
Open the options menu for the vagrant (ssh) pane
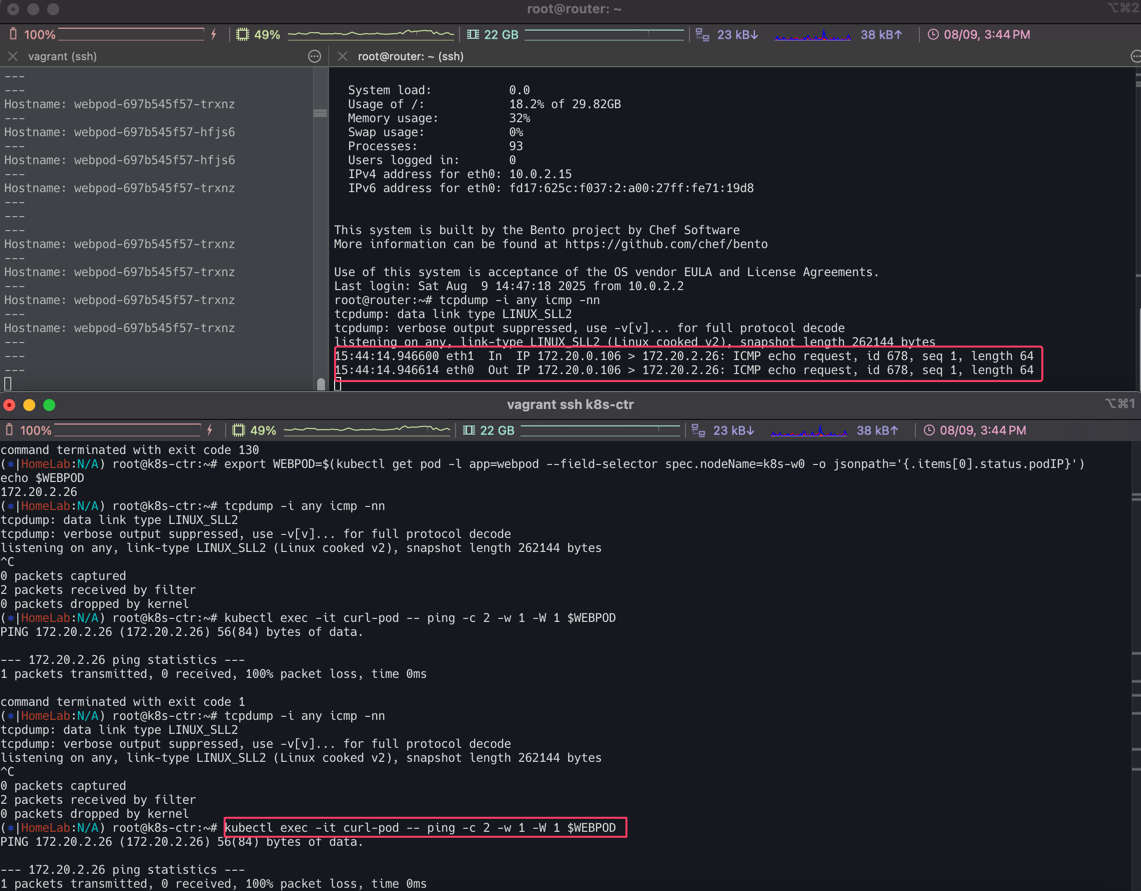click(314, 57)
